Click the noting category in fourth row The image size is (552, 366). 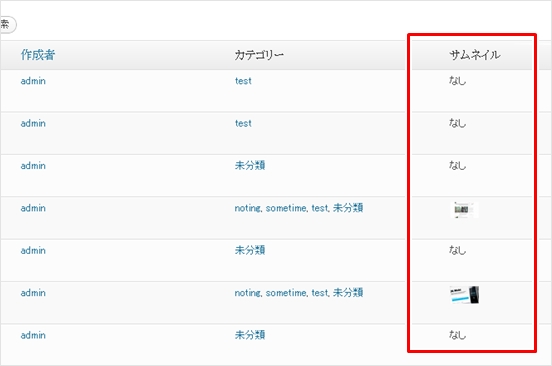248,208
